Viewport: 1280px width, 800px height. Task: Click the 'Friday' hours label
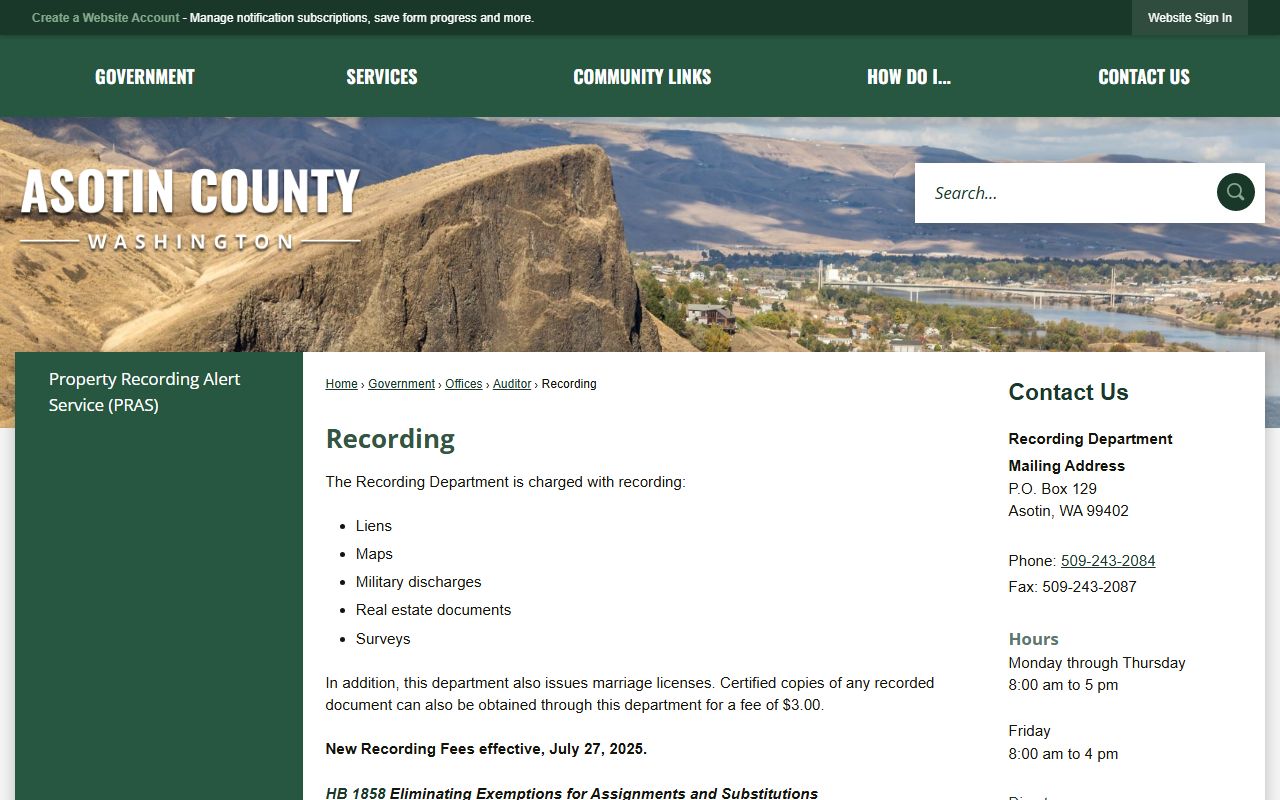point(1029,731)
